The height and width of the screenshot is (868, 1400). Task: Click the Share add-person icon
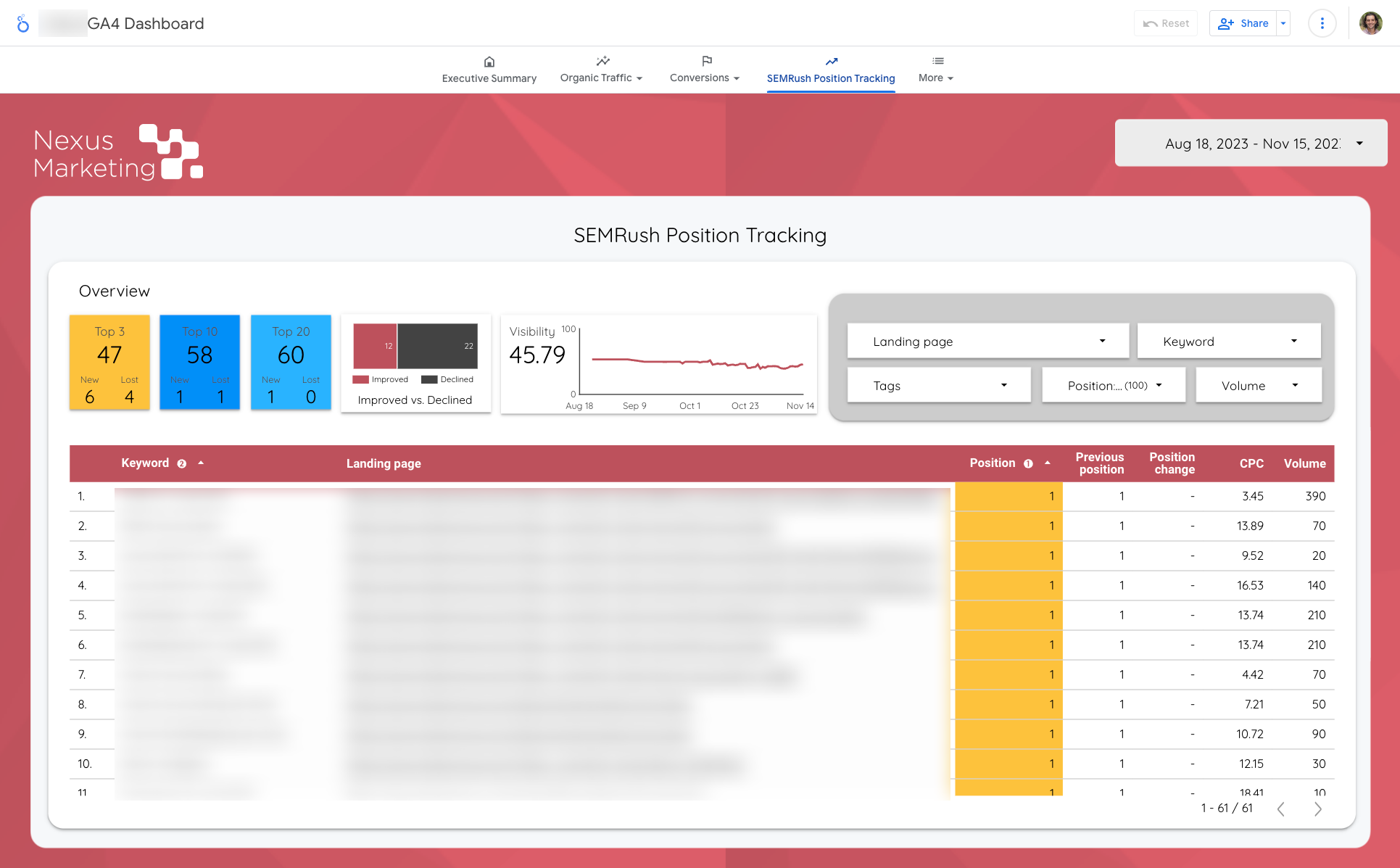pyautogui.click(x=1225, y=23)
